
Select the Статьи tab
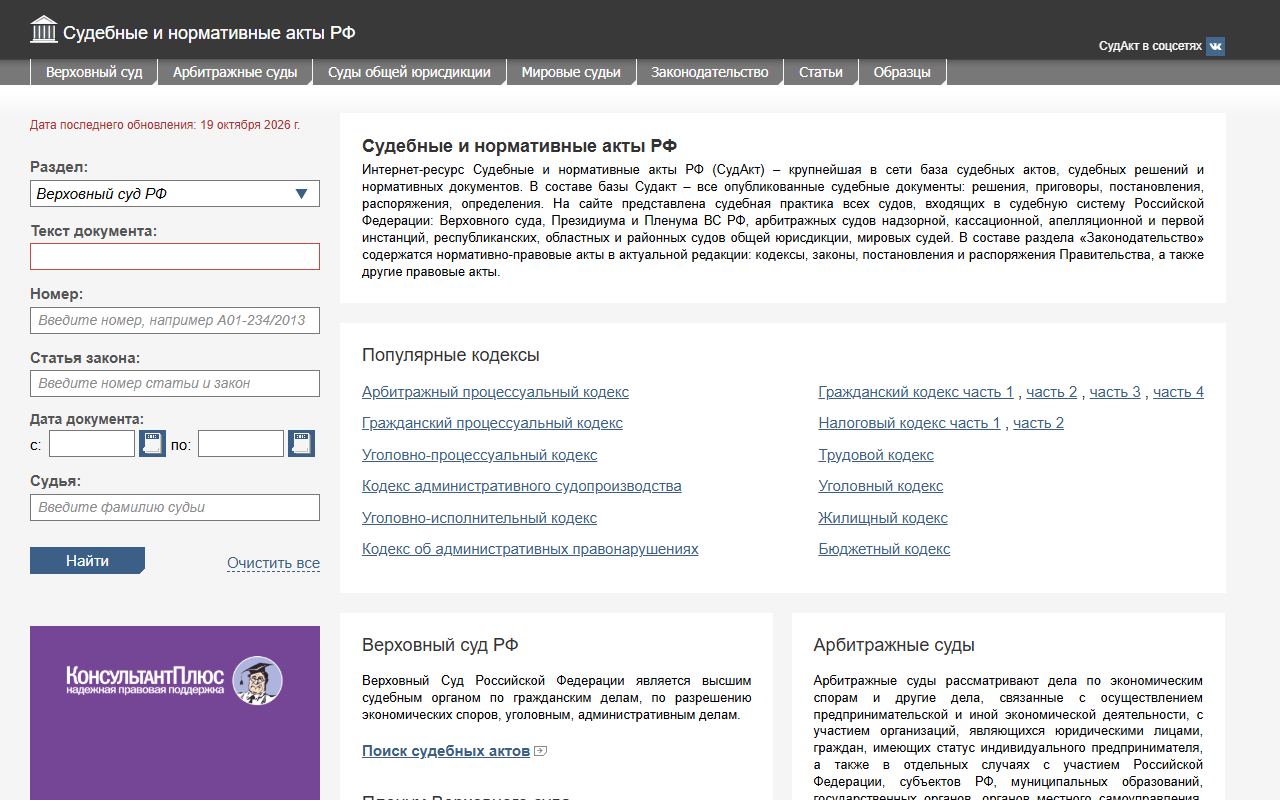pyautogui.click(x=821, y=72)
